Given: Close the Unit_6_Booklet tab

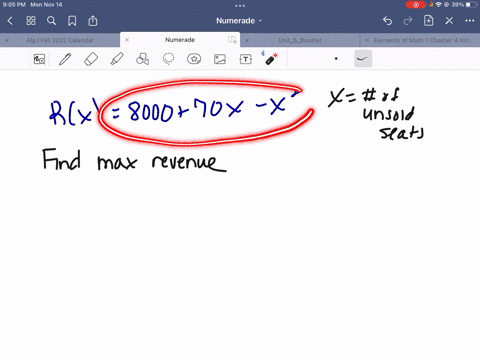Looking at the screenshot, I should point(247,40).
